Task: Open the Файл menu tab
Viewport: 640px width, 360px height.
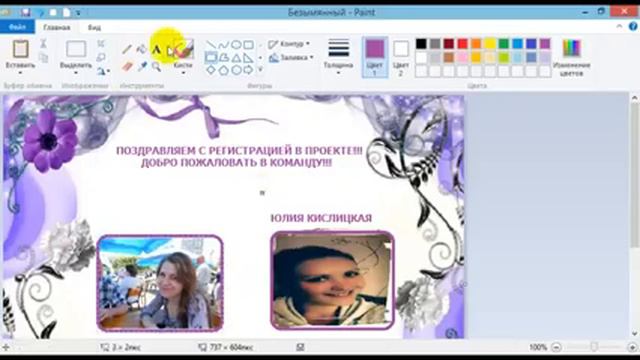Action: pos(17,27)
